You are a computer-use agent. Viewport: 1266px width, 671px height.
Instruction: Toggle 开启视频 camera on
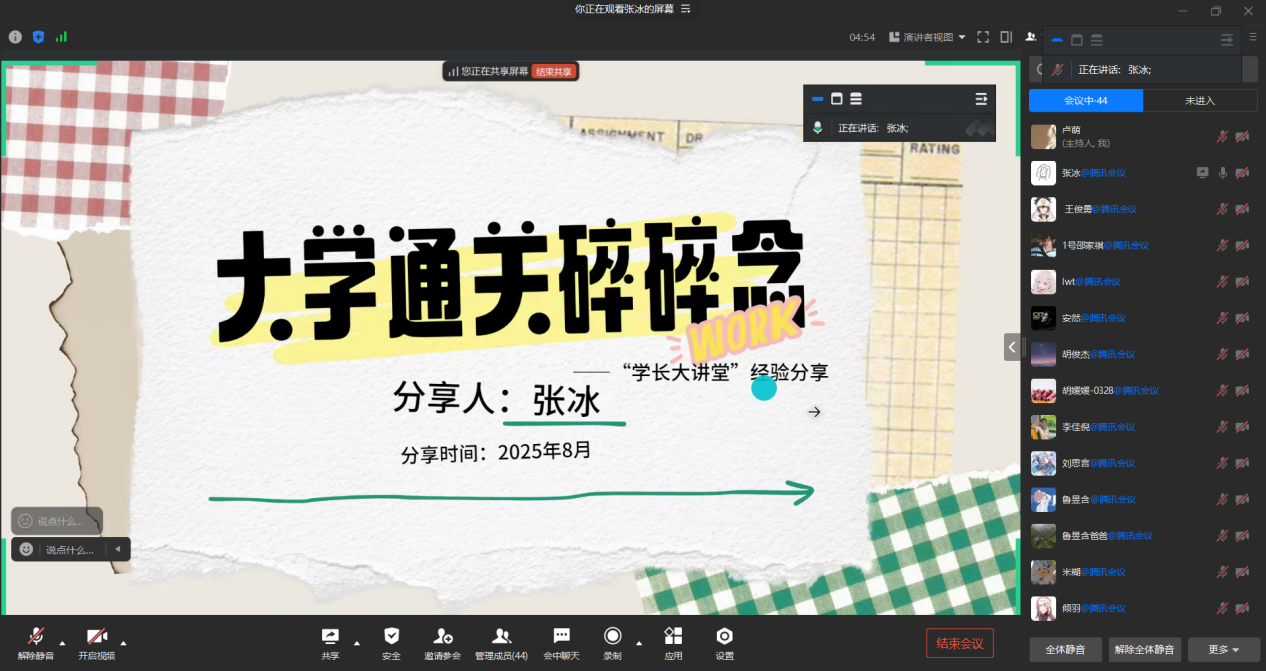click(x=96, y=636)
